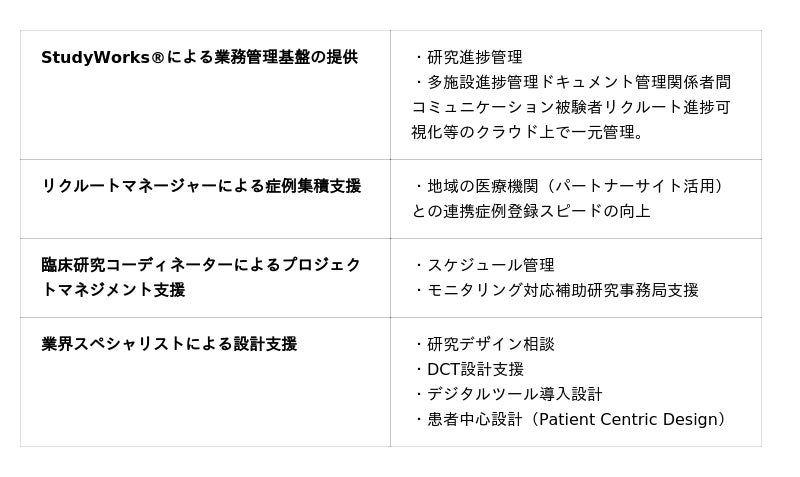This screenshot has height=477, width=800.
Task: Click the トマネジメント支援 wrapped heading line
Action: pos(113,290)
